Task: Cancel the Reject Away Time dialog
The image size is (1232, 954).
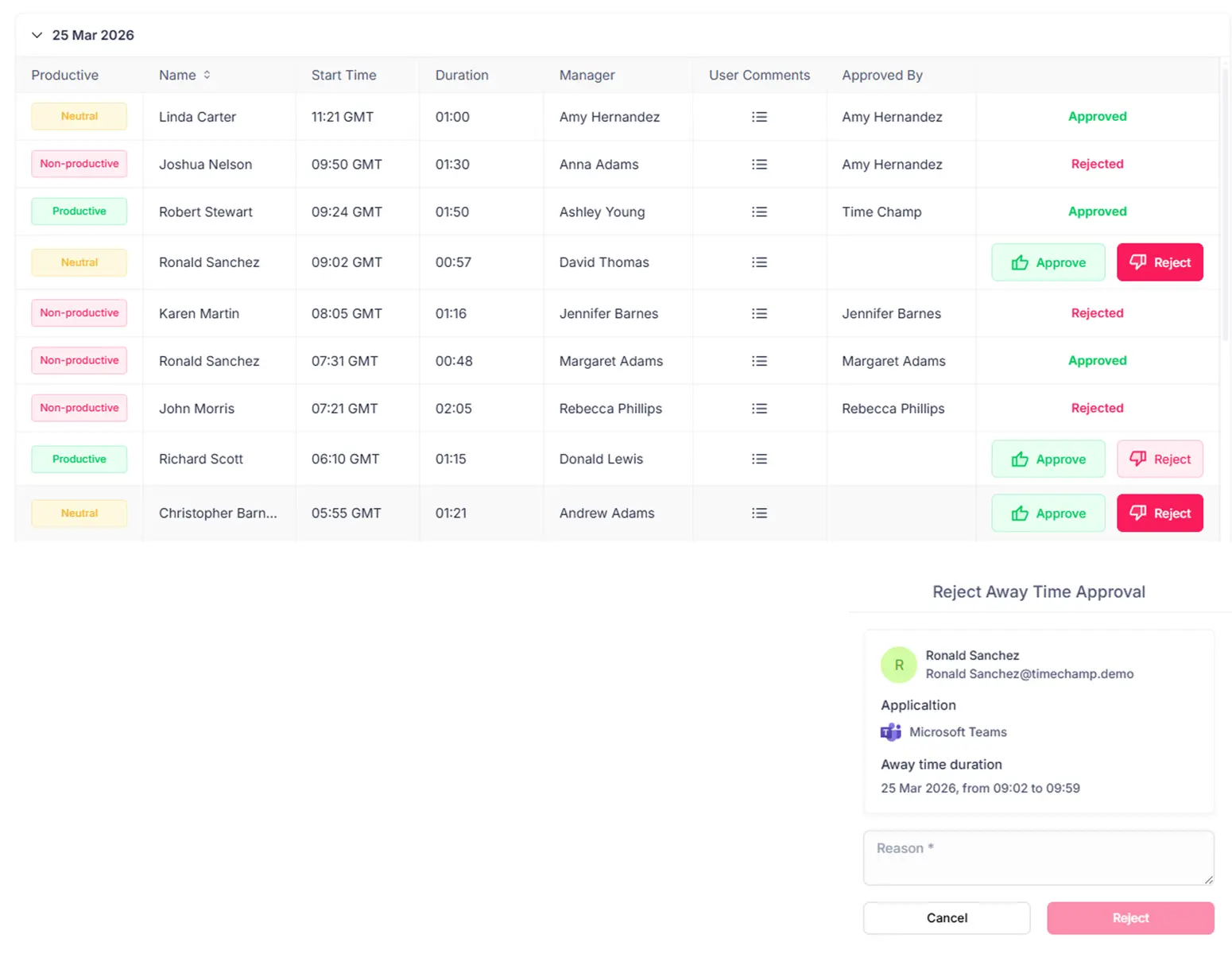Action: (x=946, y=917)
